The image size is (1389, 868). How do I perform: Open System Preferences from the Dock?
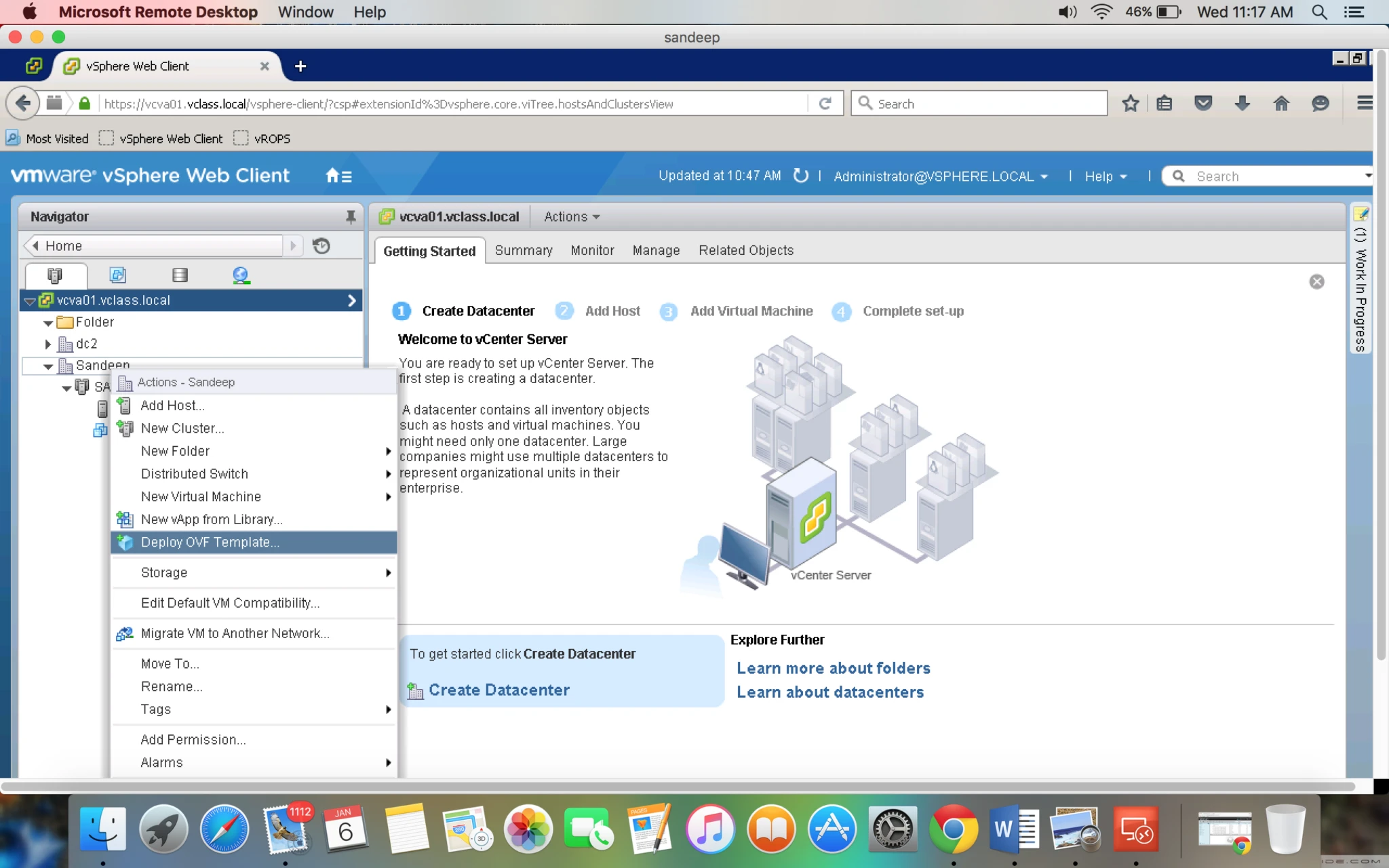pyautogui.click(x=893, y=829)
